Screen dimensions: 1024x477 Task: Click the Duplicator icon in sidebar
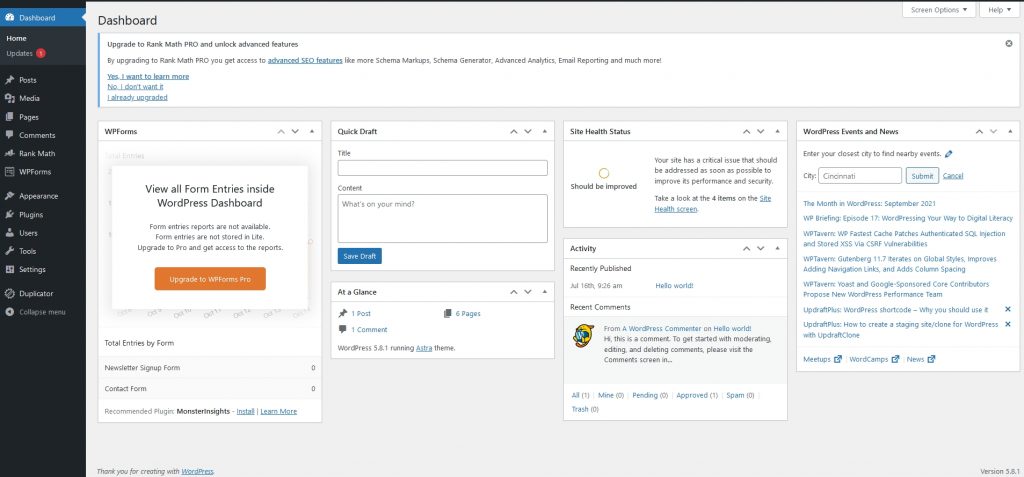coord(10,293)
